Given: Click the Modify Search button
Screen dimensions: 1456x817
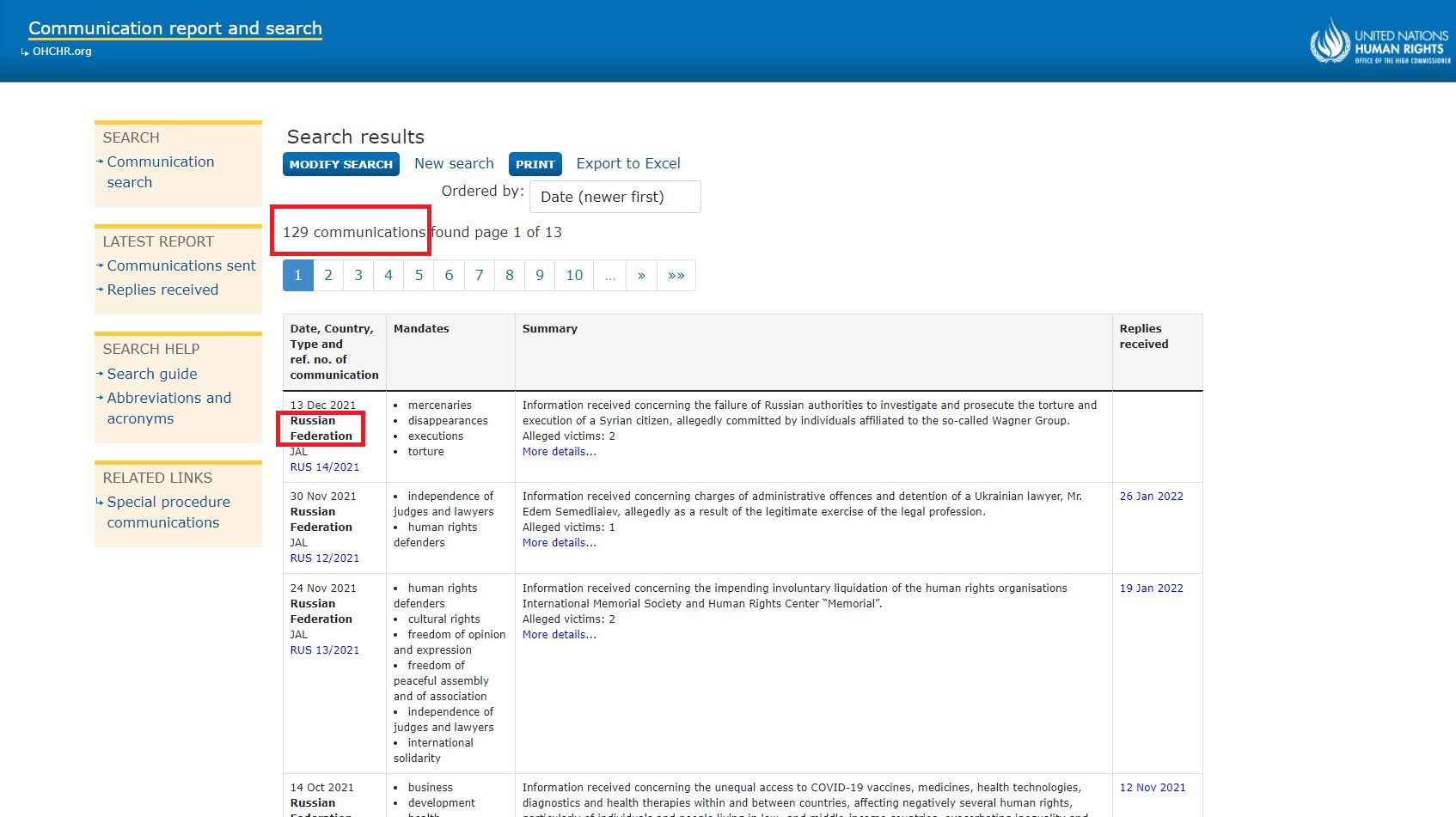Looking at the screenshot, I should pos(340,164).
